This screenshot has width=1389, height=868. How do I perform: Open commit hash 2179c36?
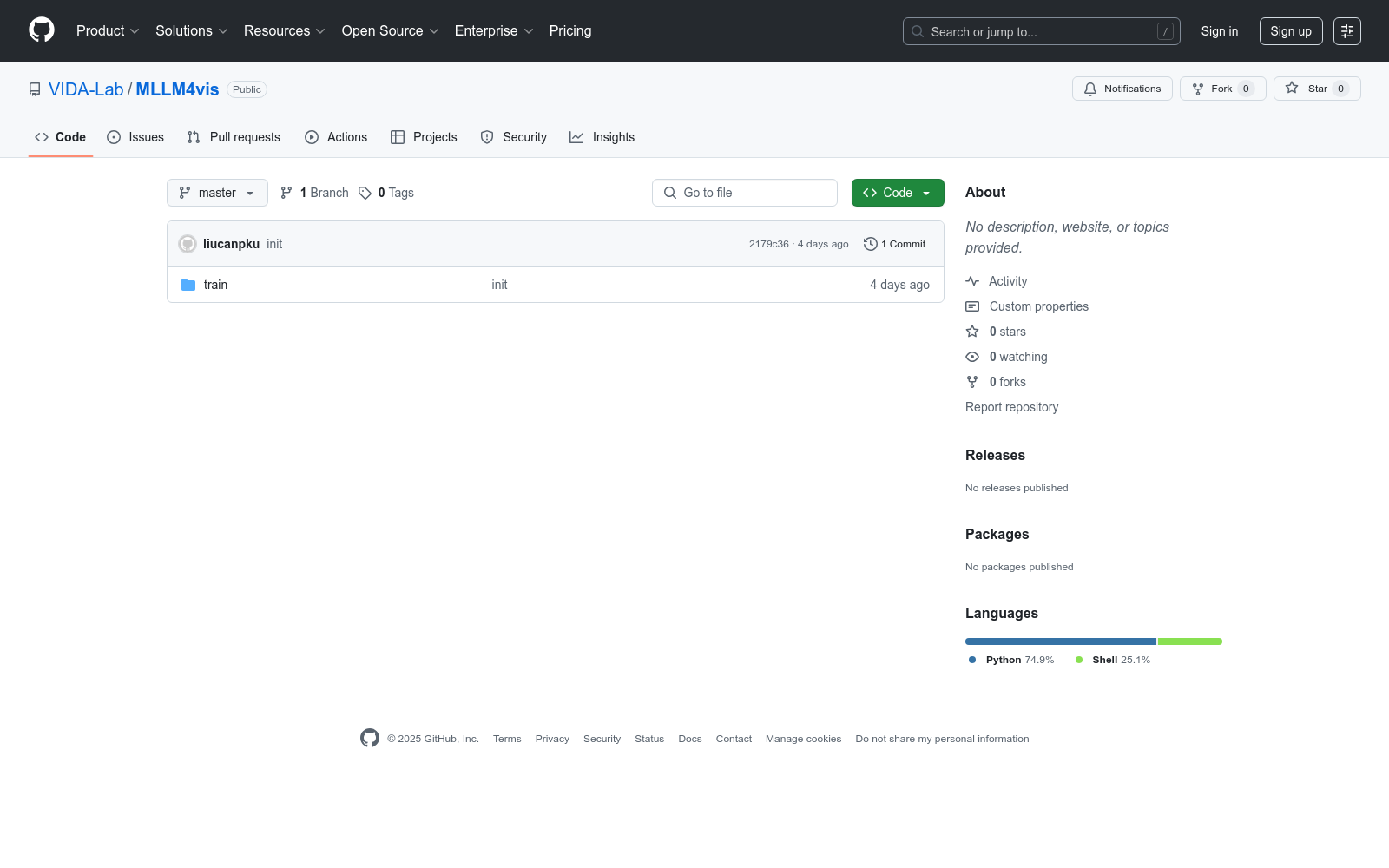click(x=769, y=244)
